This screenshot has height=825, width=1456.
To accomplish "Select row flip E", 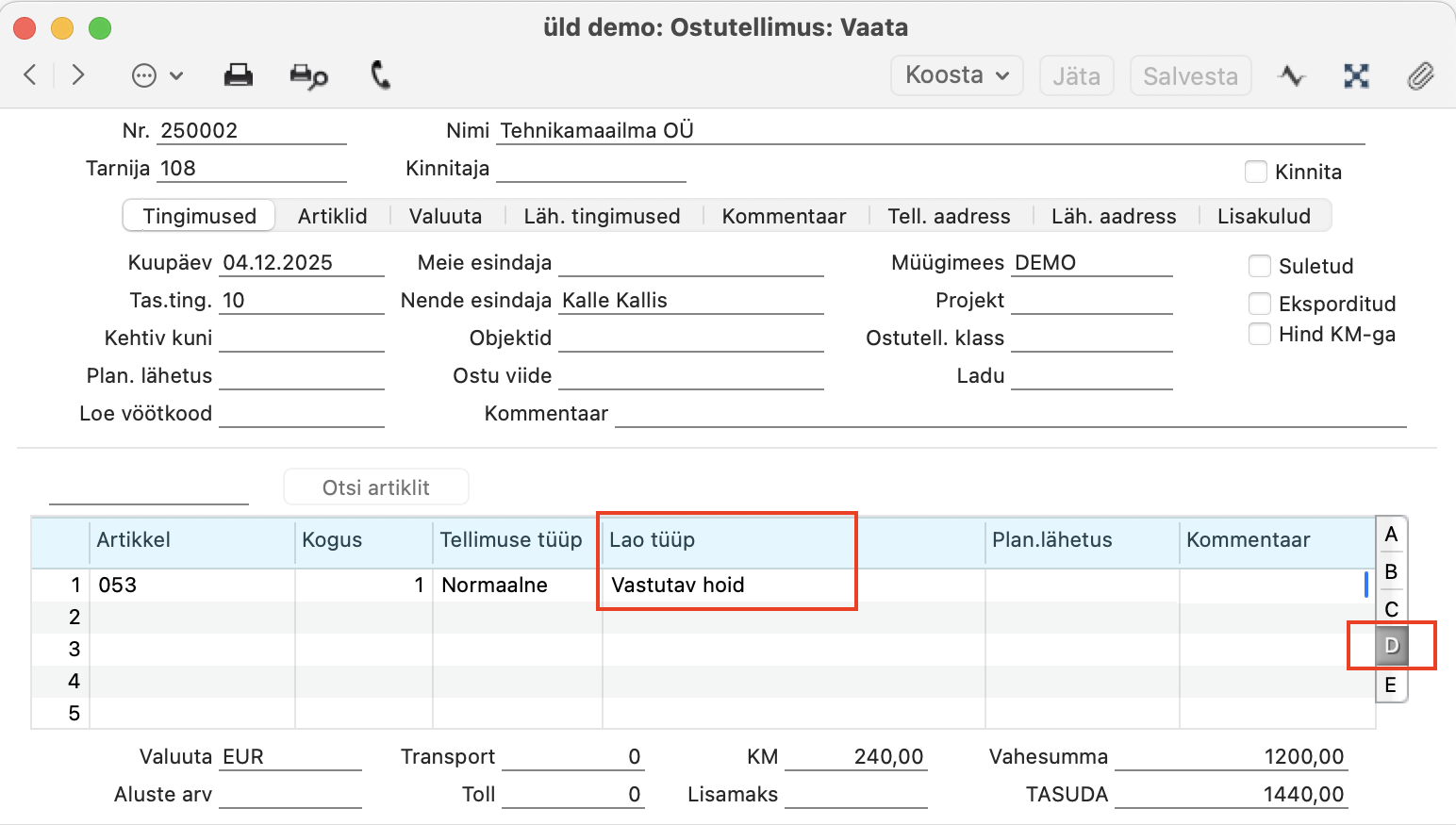I will (1391, 685).
